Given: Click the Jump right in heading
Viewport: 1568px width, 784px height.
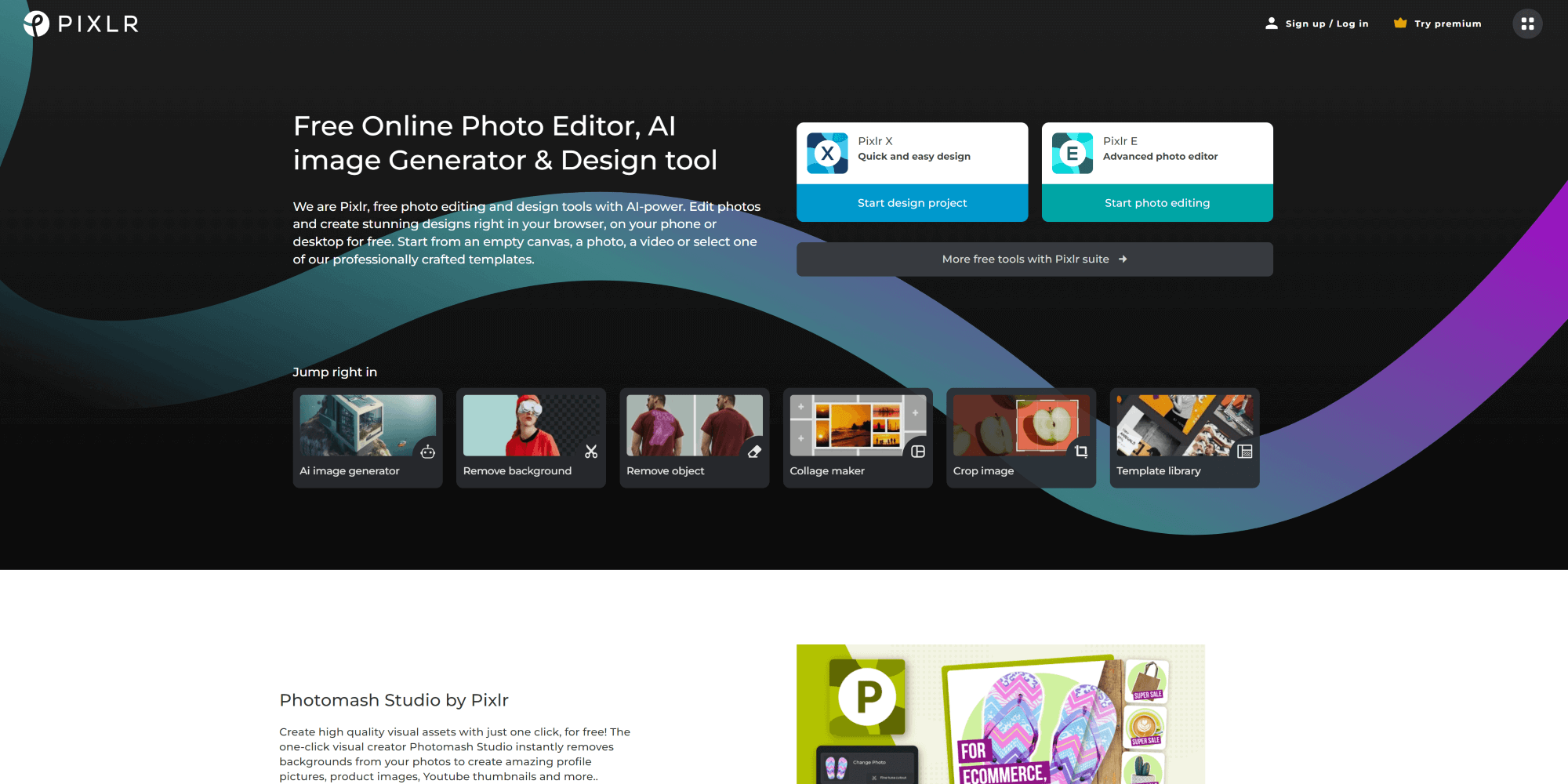Looking at the screenshot, I should tap(335, 372).
